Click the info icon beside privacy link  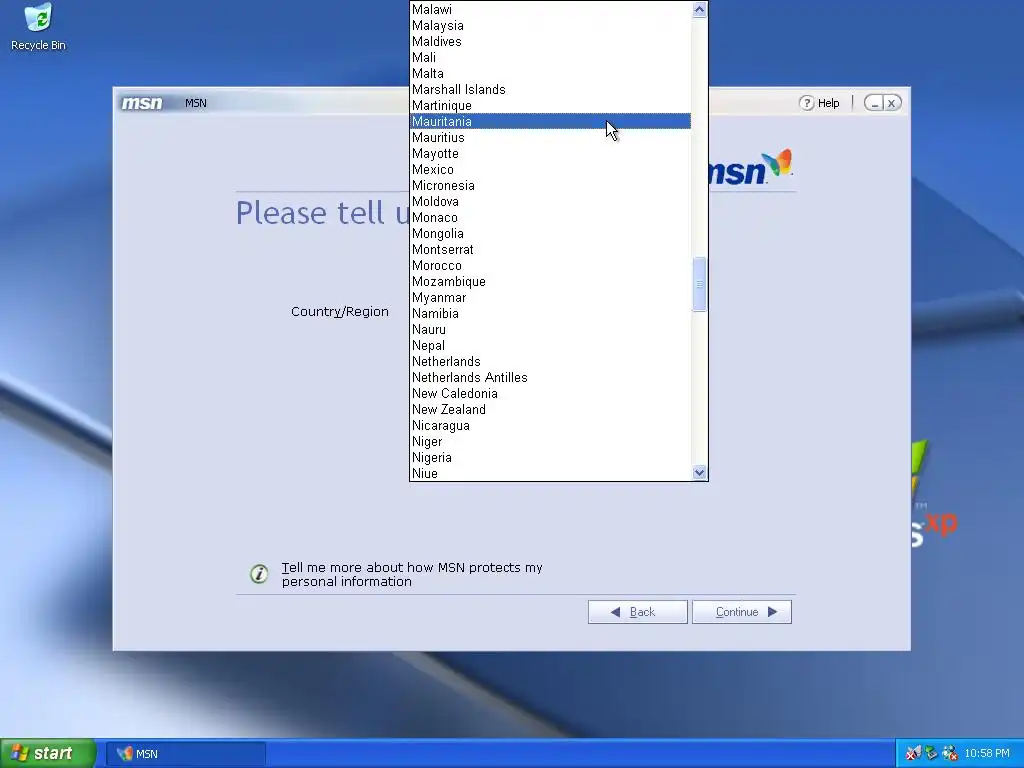(x=259, y=574)
